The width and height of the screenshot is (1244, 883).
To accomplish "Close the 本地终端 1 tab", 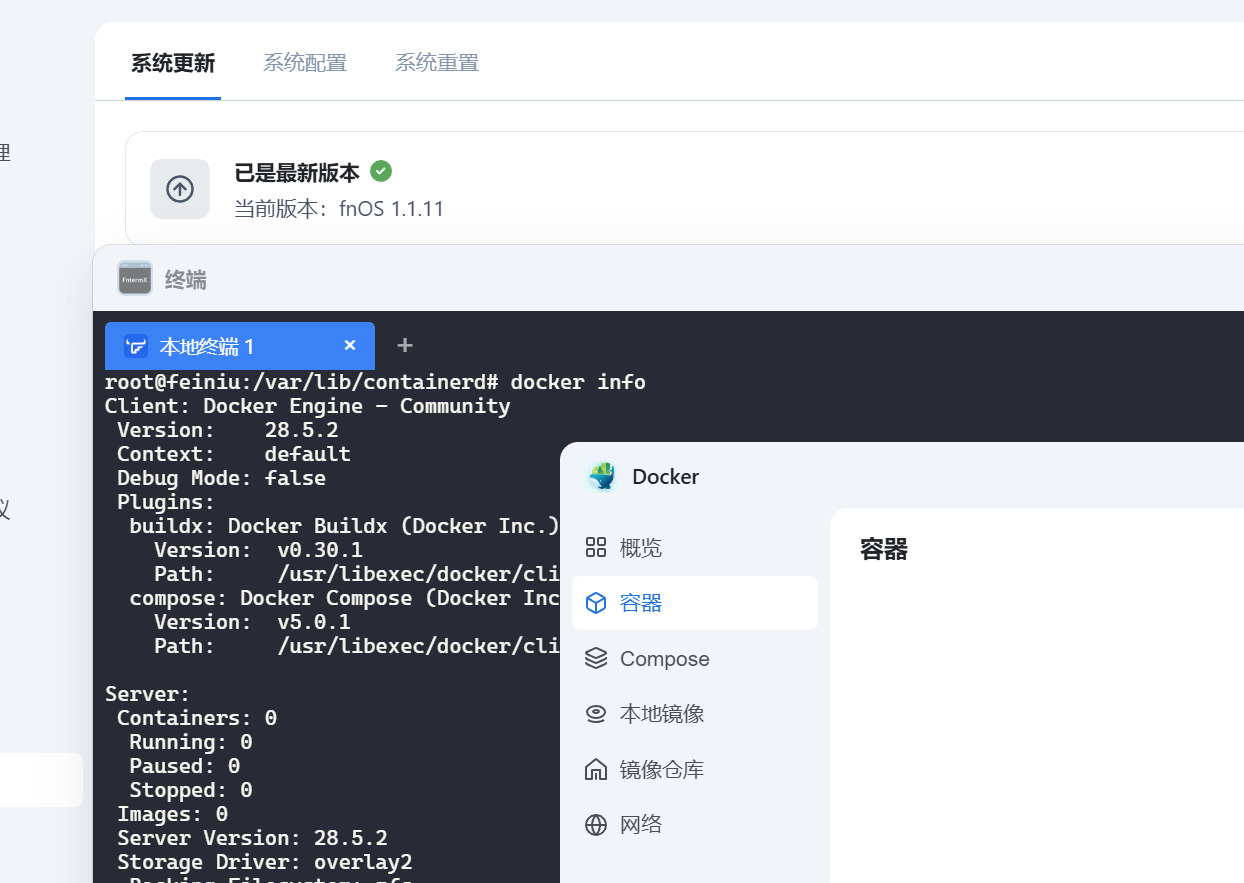I will point(349,345).
